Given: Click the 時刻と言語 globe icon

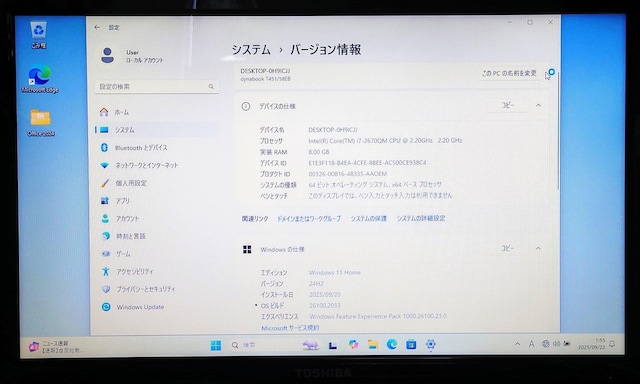Looking at the screenshot, I should pyautogui.click(x=105, y=236).
